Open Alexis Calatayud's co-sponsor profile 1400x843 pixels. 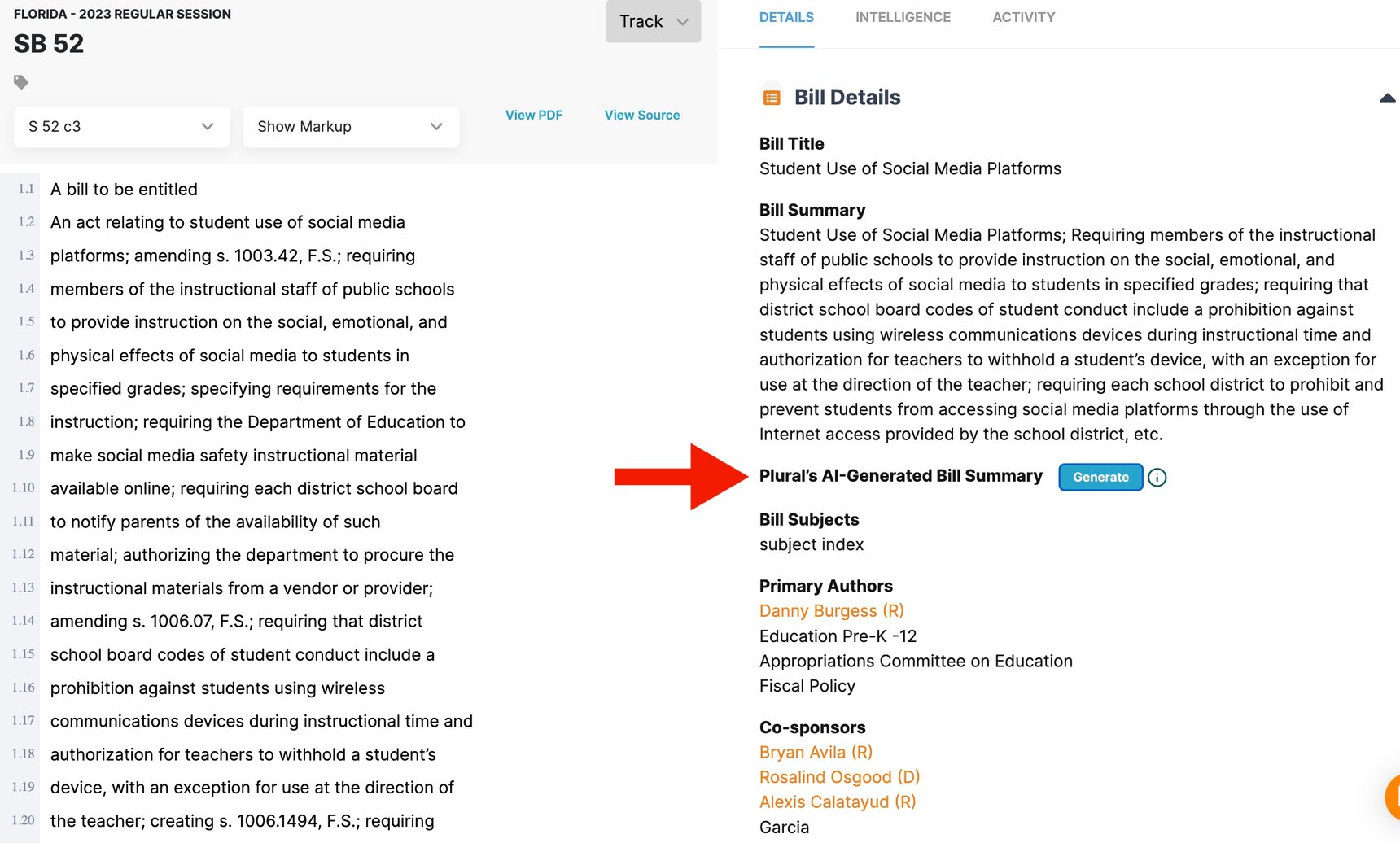pyautogui.click(x=838, y=802)
